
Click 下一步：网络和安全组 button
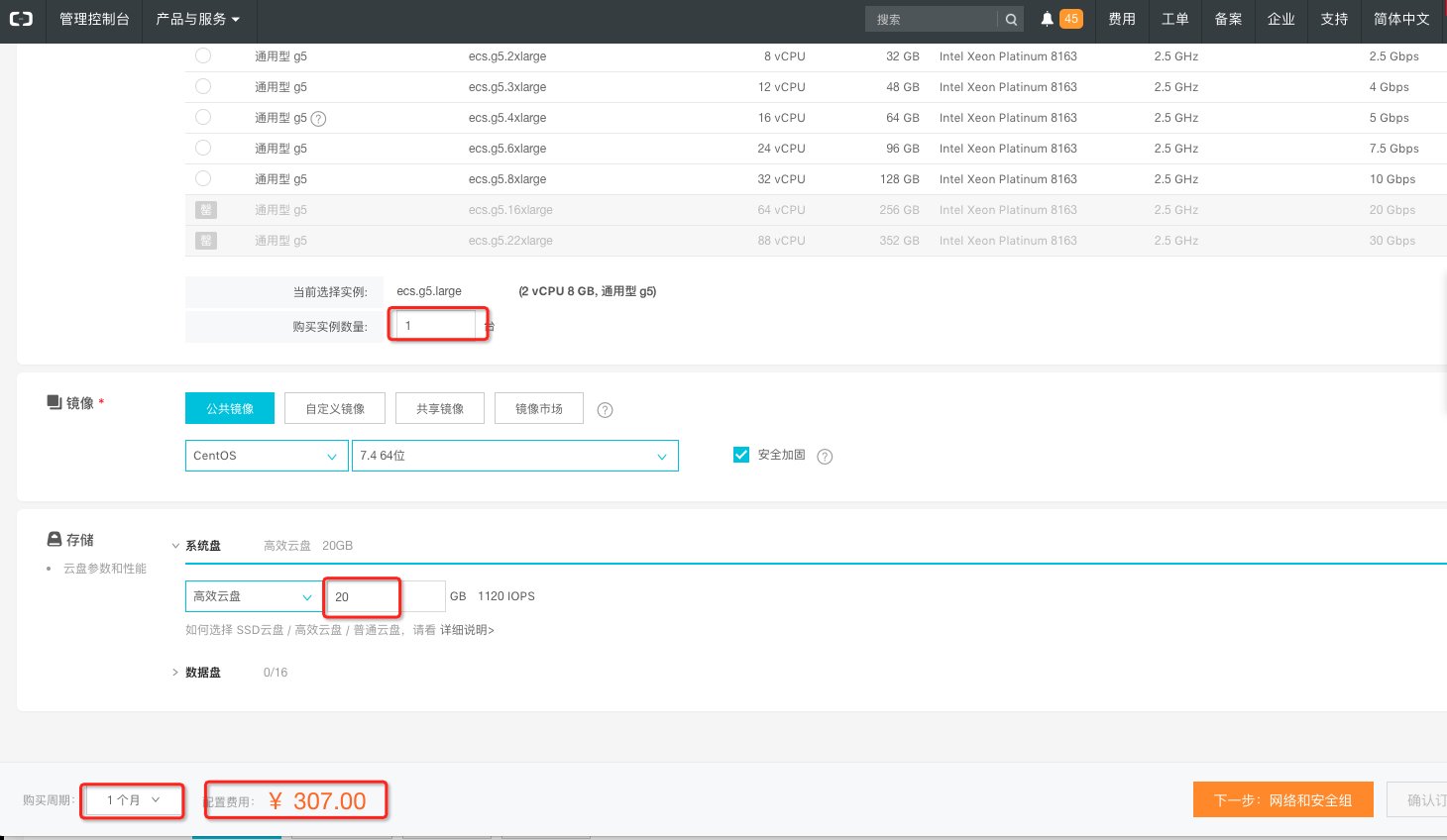point(1283,799)
